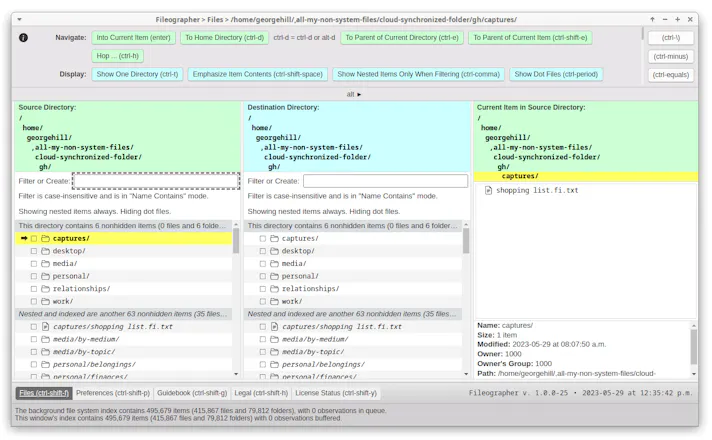The height and width of the screenshot is (440, 712).
Task: Click Show One Directory (ctrl-t) button
Action: coord(137,74)
